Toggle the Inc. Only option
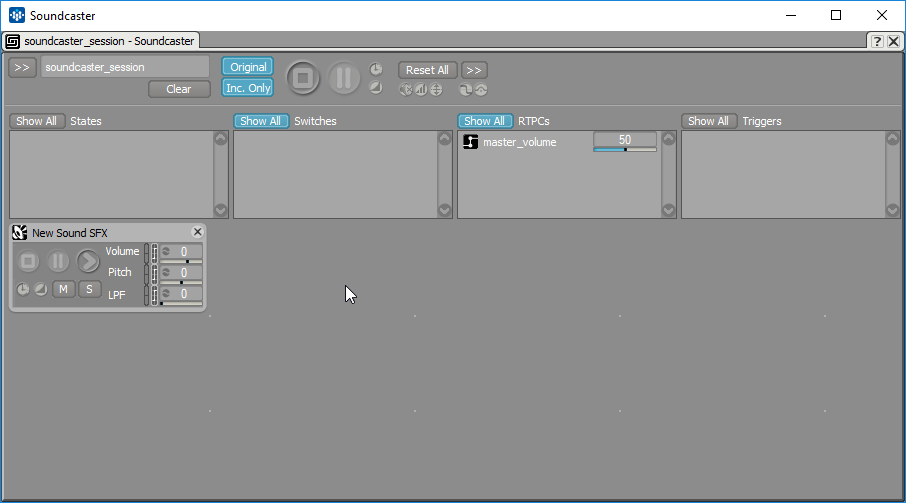This screenshot has height=503, width=906. pos(248,88)
